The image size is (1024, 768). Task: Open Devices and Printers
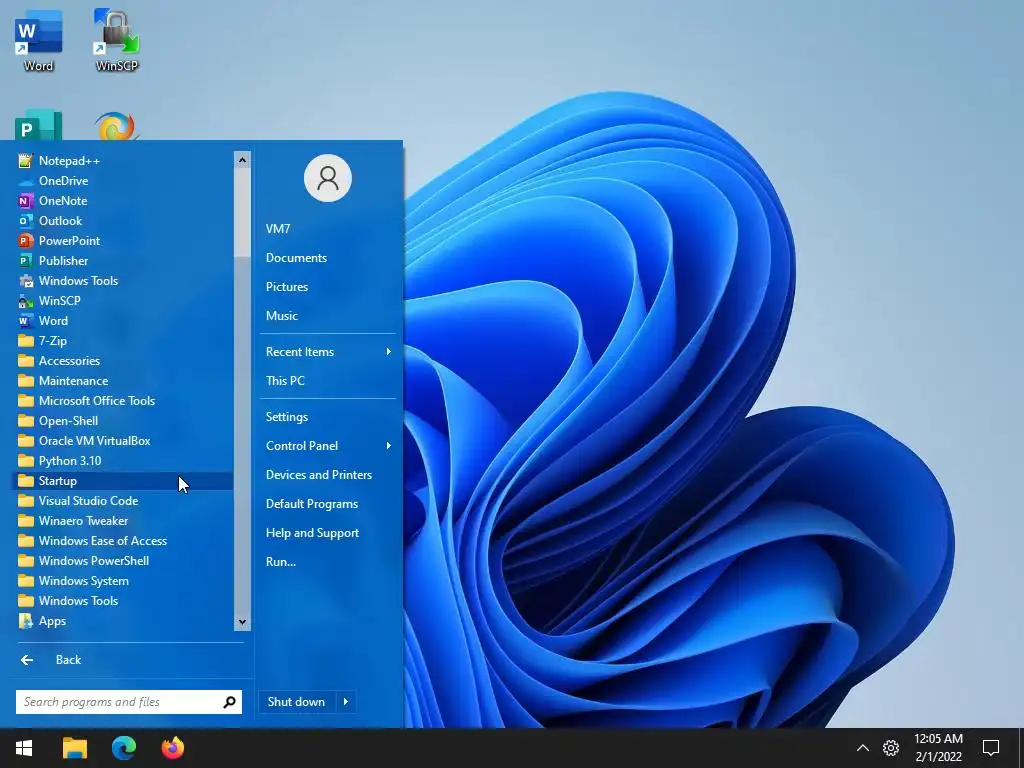point(328,475)
